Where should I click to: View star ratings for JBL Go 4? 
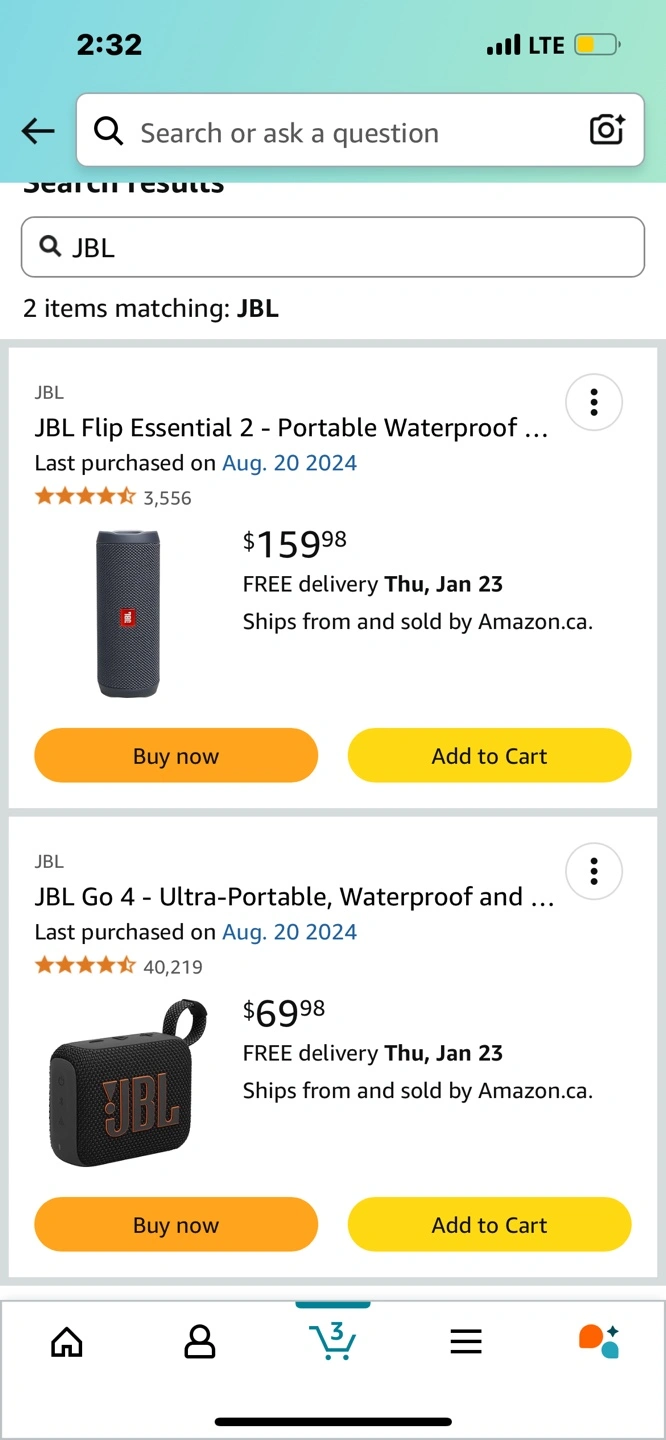(x=85, y=966)
